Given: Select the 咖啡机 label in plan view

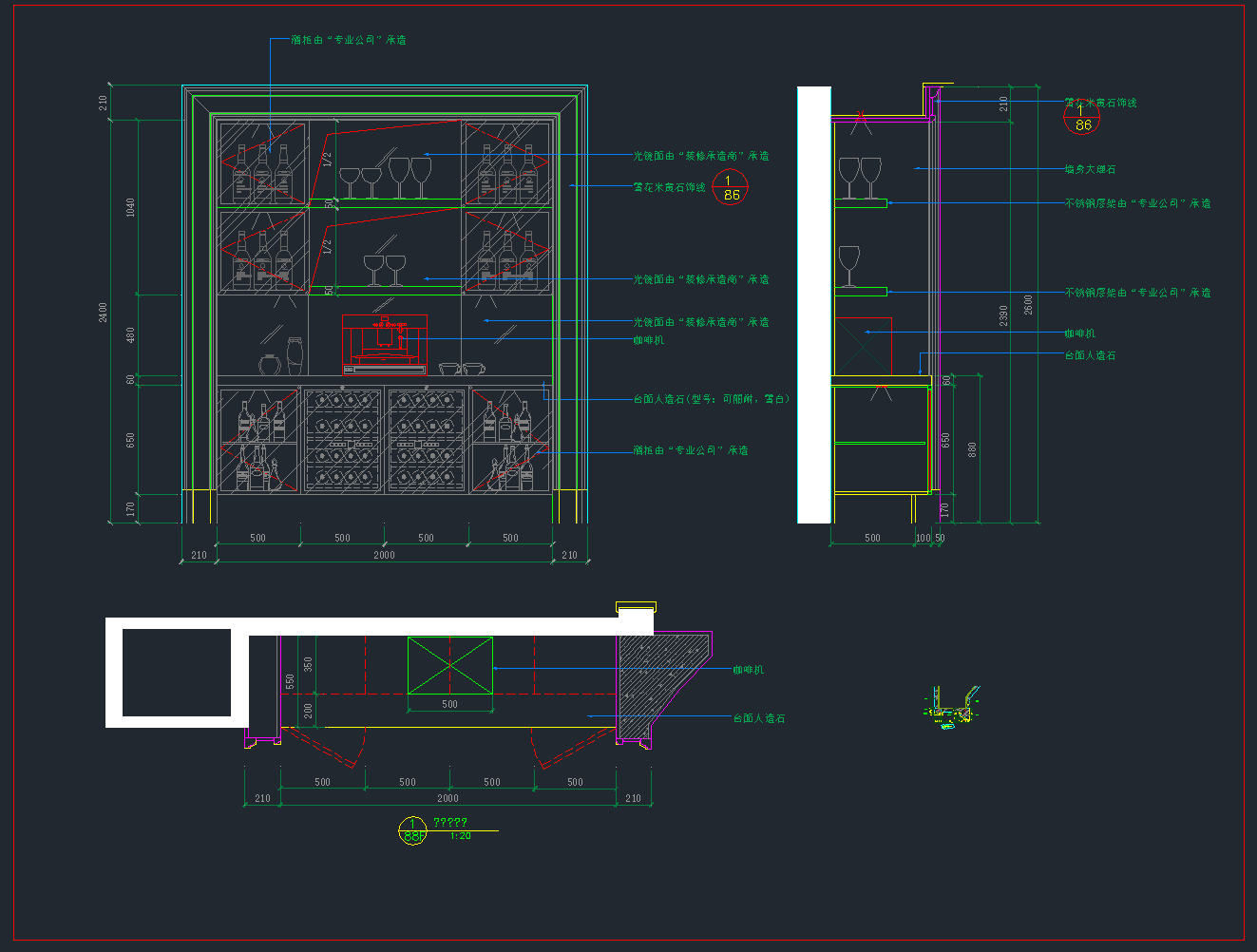Looking at the screenshot, I should pos(748,670).
